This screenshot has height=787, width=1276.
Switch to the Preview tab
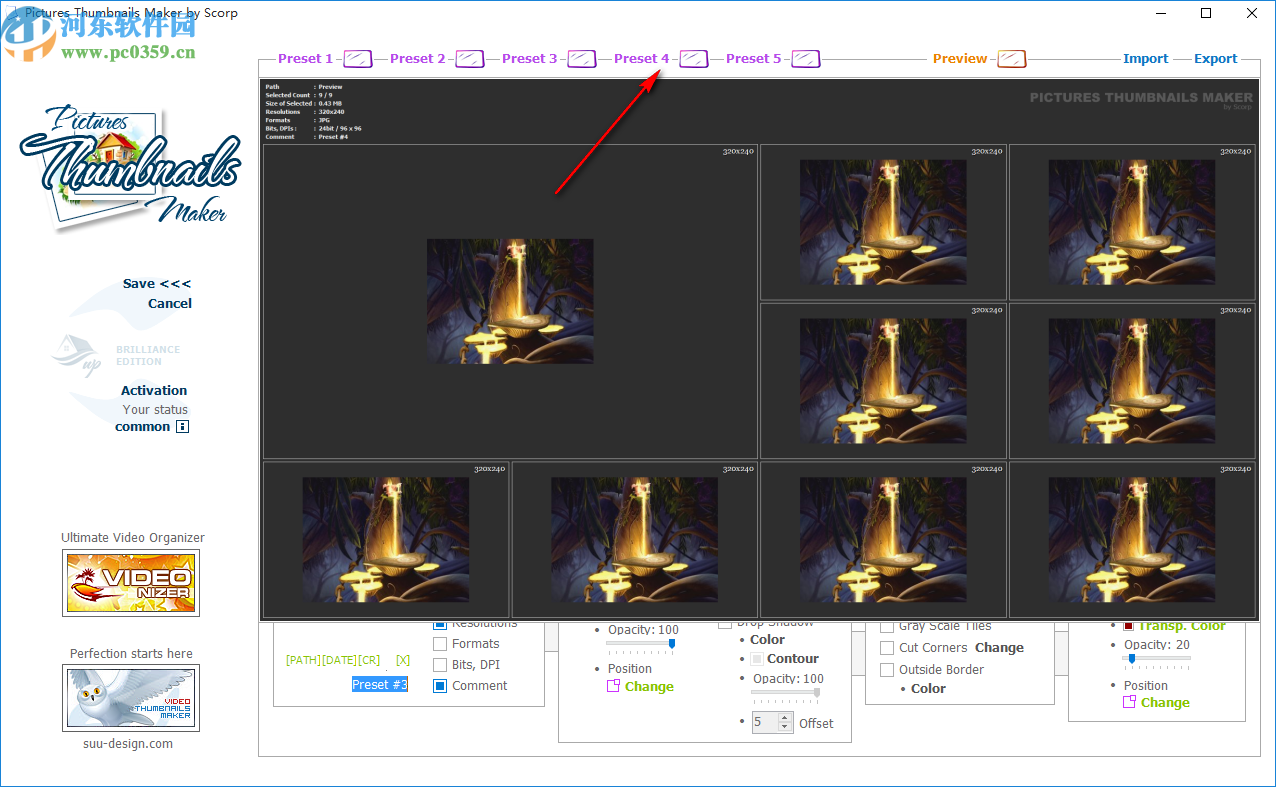pos(960,58)
